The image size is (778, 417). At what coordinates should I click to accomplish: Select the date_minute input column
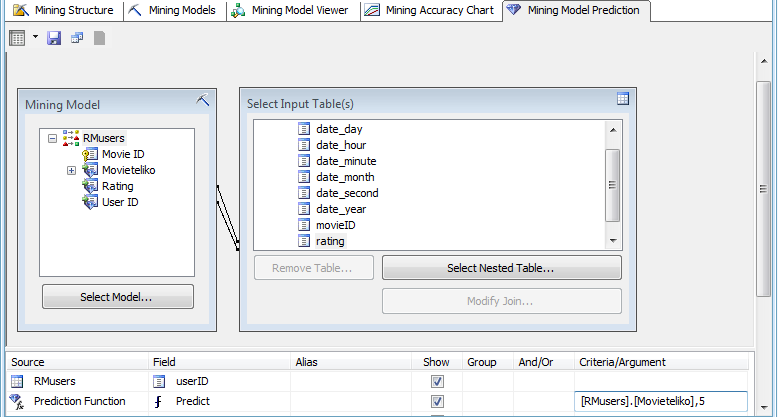tap(346, 161)
